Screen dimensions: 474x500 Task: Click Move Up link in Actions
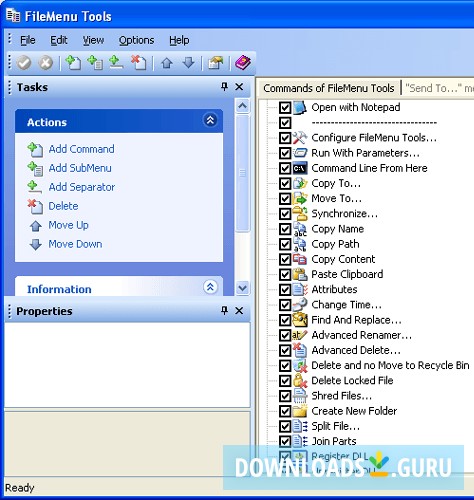(x=68, y=225)
